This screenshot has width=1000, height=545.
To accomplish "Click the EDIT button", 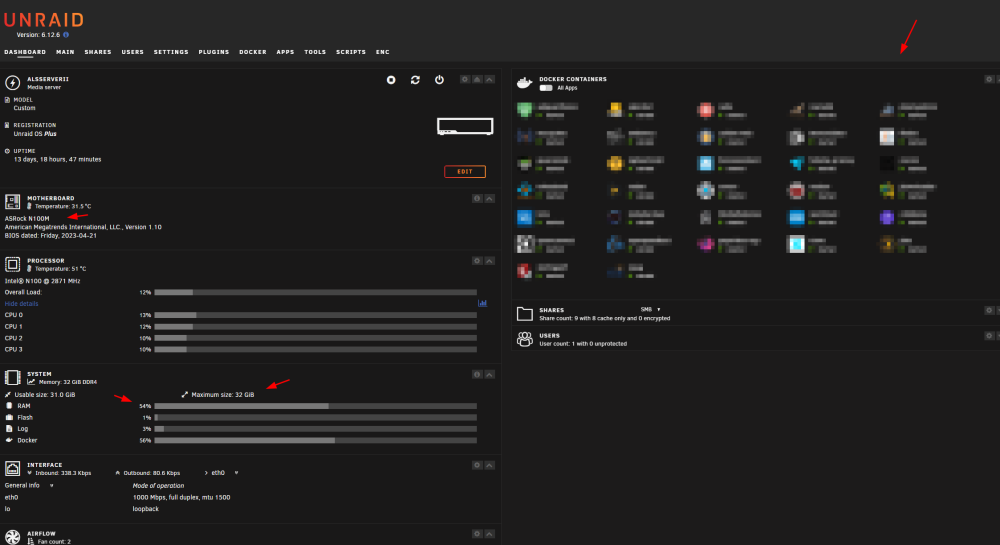I will (465, 171).
